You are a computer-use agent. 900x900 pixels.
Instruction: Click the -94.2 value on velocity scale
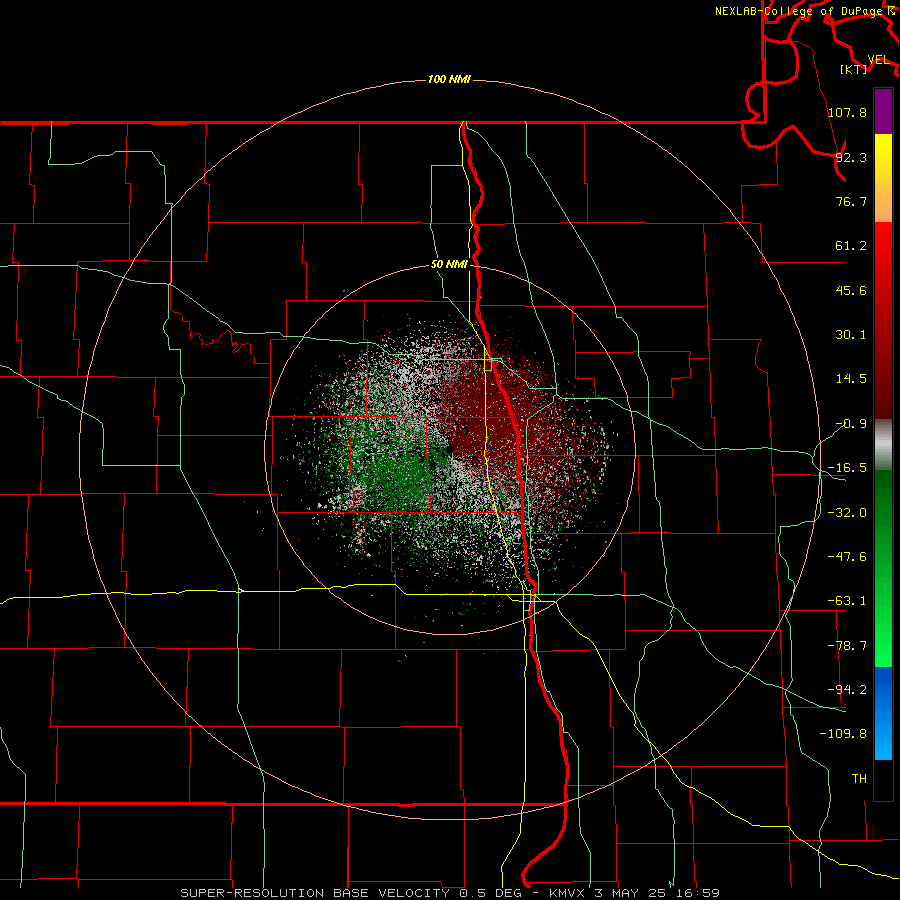tap(847, 690)
